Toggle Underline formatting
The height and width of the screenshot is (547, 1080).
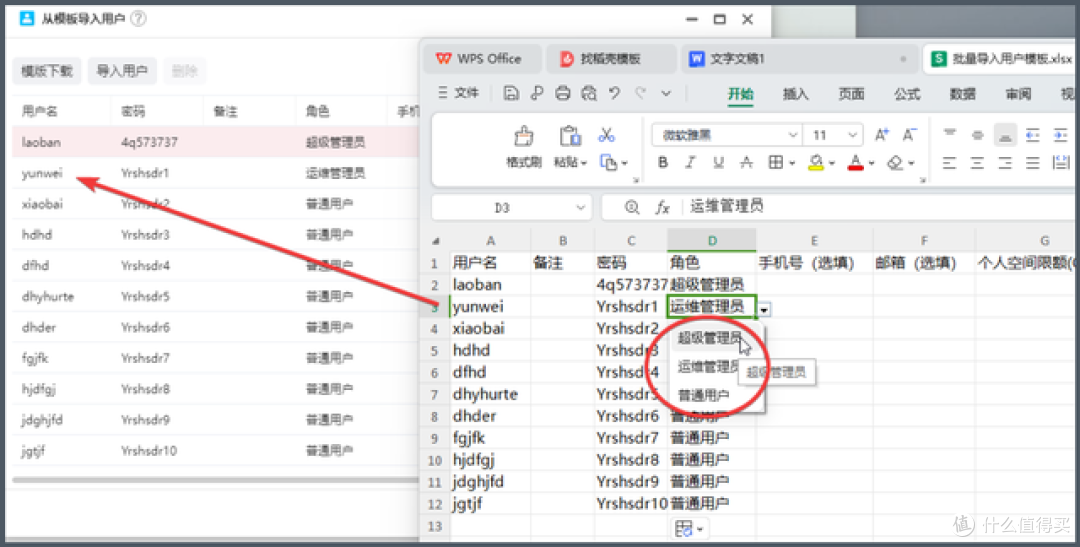coord(718,163)
